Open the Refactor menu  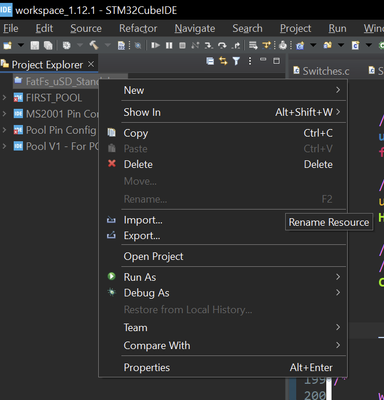[x=138, y=28]
